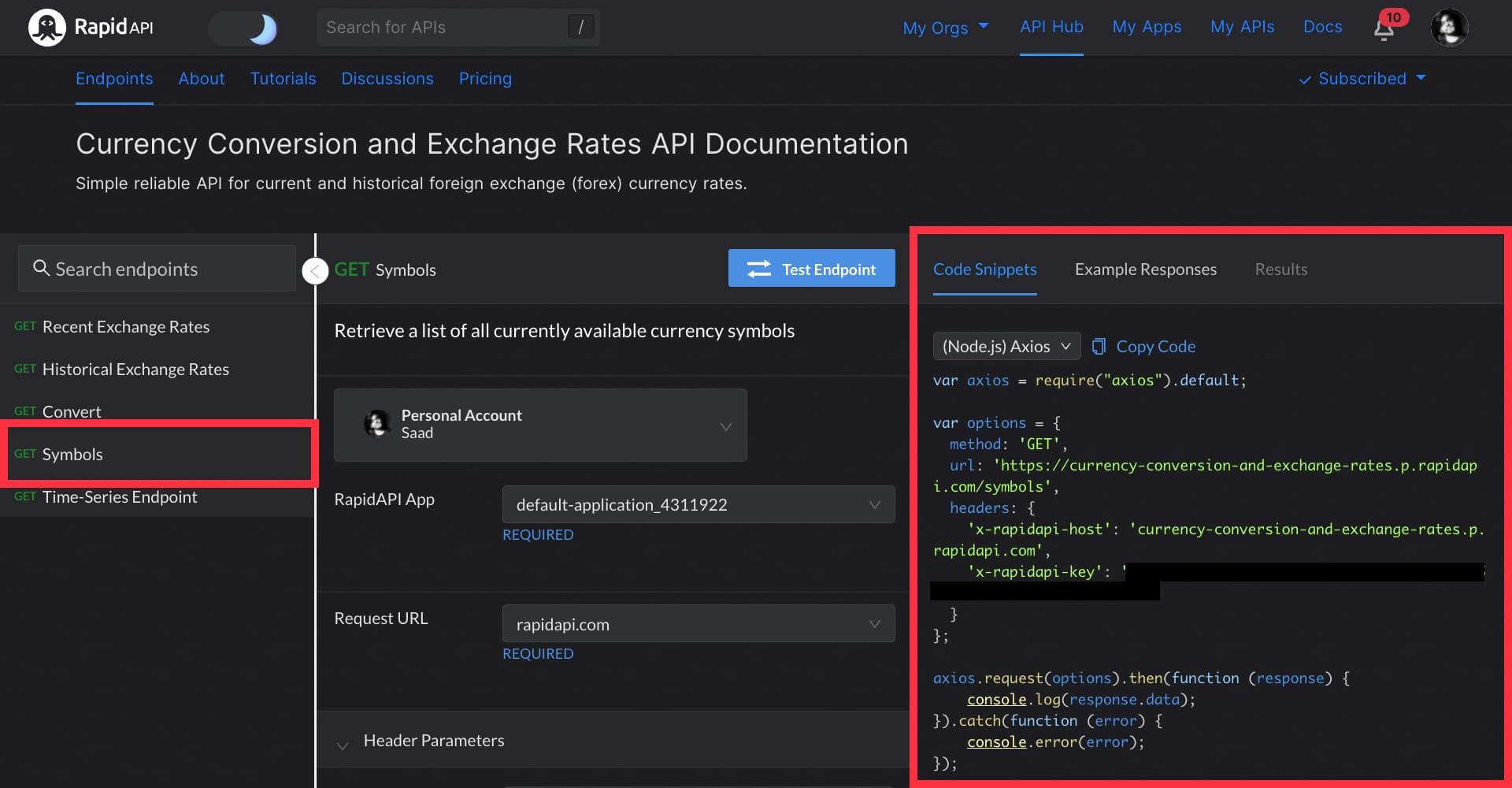Open the notifications bell
1512x788 pixels.
pyautogui.click(x=1384, y=29)
